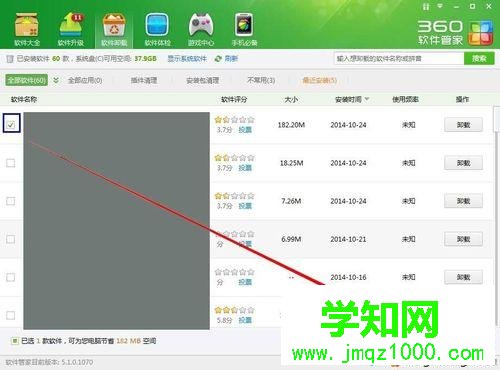The width and height of the screenshot is (500, 370).
Task: Uninstall the 2014-10-16 software via 卸载
Action: (x=463, y=277)
